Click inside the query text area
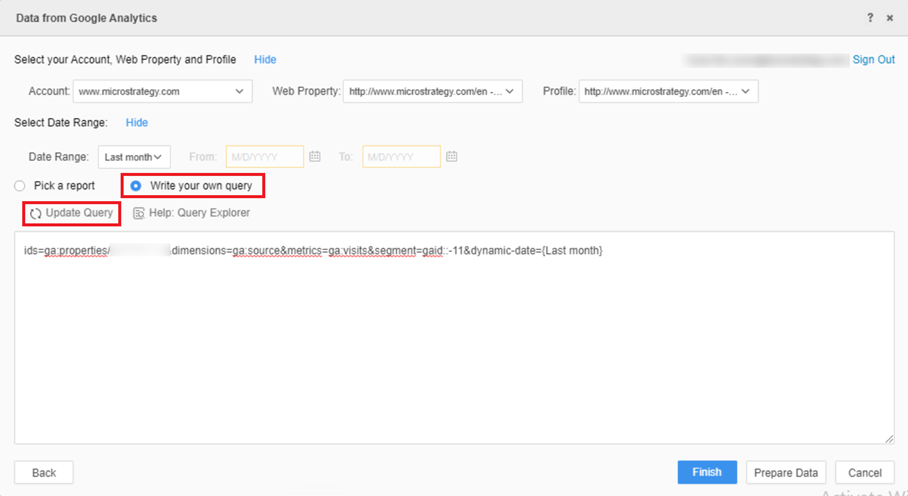 point(454,340)
